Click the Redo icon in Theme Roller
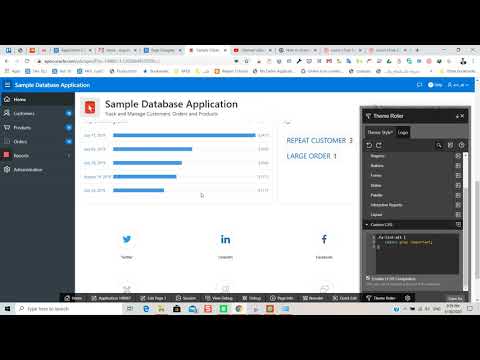Screen dimensions: 480x360 tap(379, 145)
